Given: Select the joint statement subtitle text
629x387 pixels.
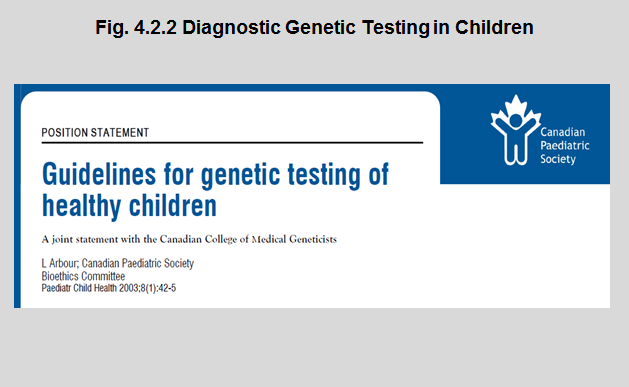Looking at the screenshot, I should pyautogui.click(x=189, y=239).
